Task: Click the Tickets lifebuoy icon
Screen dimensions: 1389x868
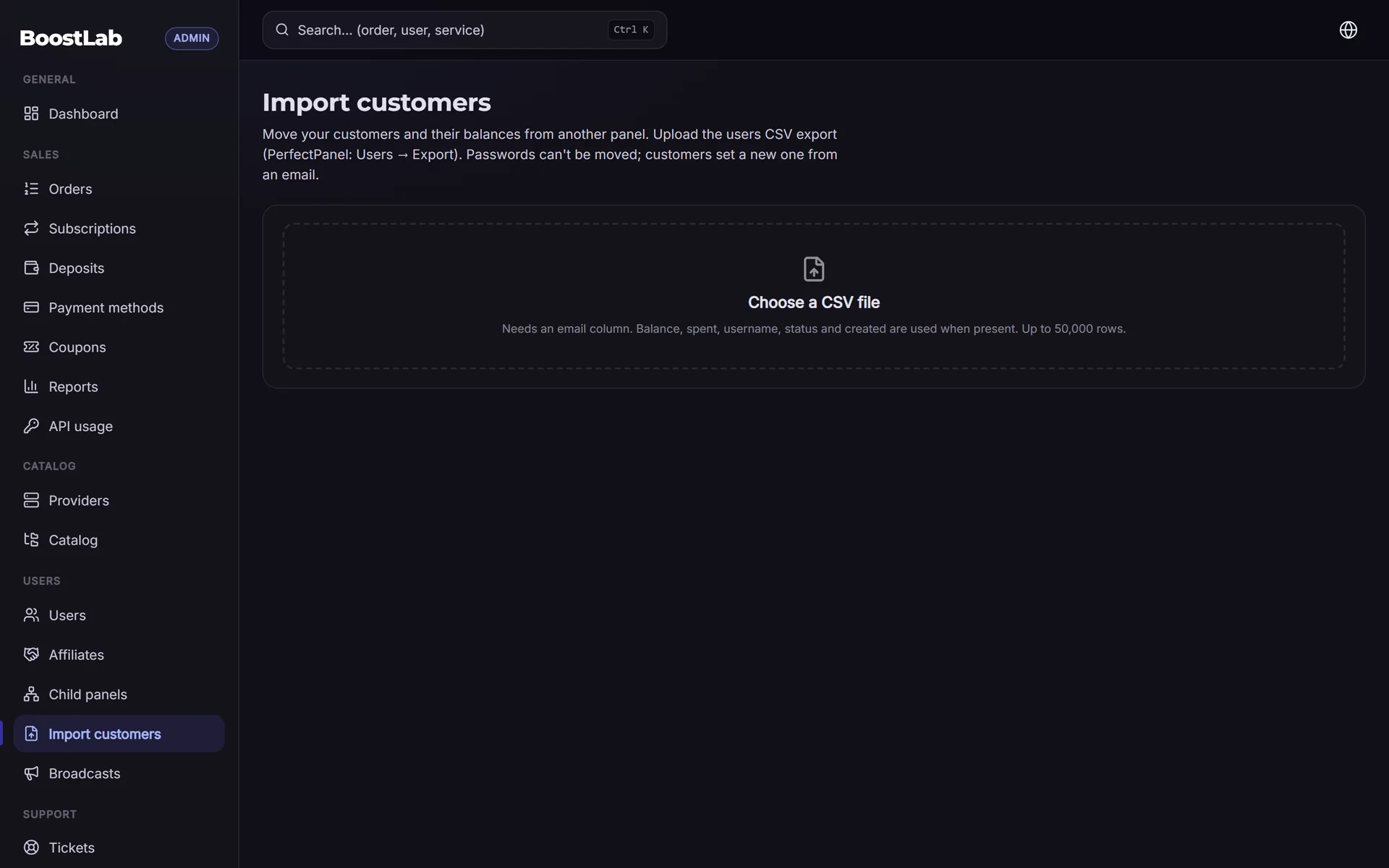Action: tap(31, 848)
